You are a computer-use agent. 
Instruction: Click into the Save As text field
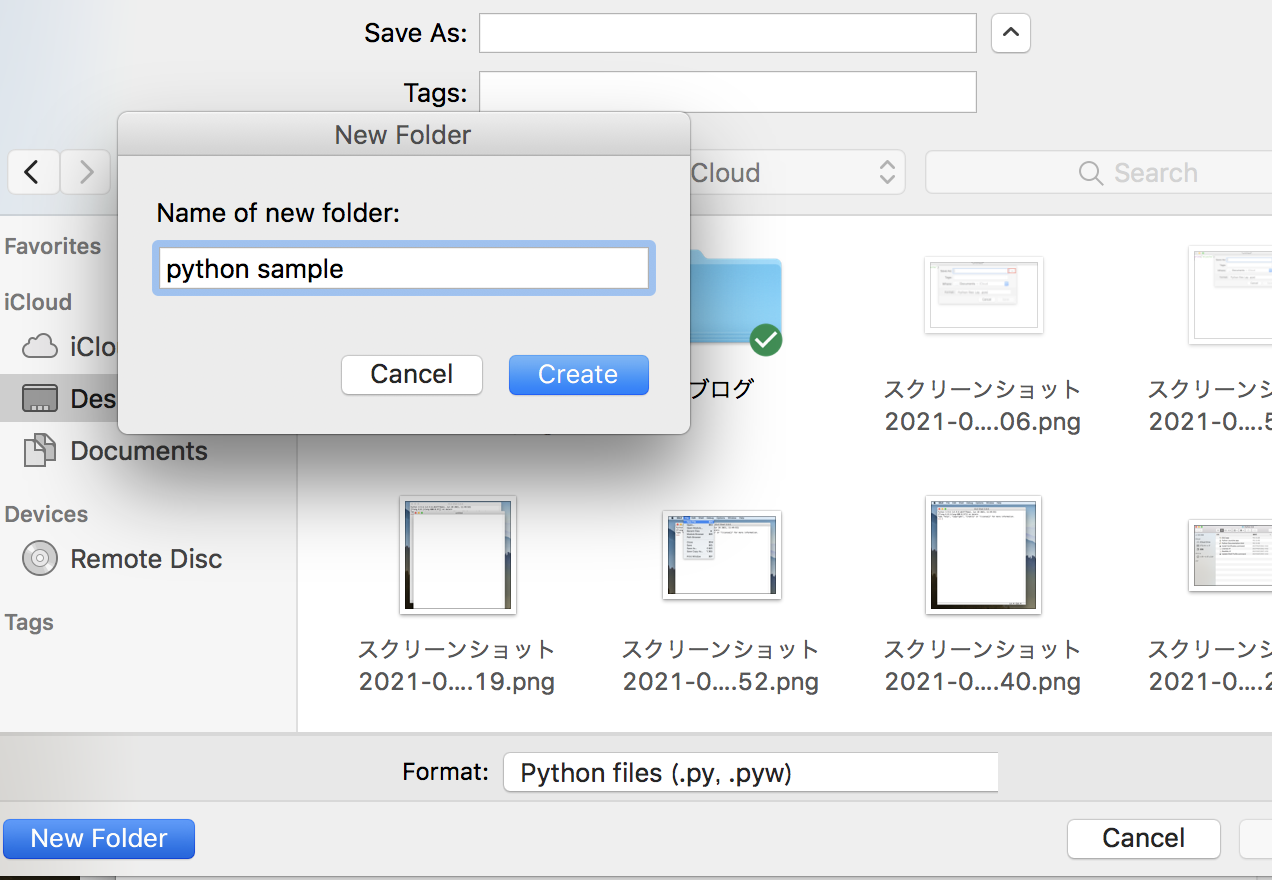(727, 33)
